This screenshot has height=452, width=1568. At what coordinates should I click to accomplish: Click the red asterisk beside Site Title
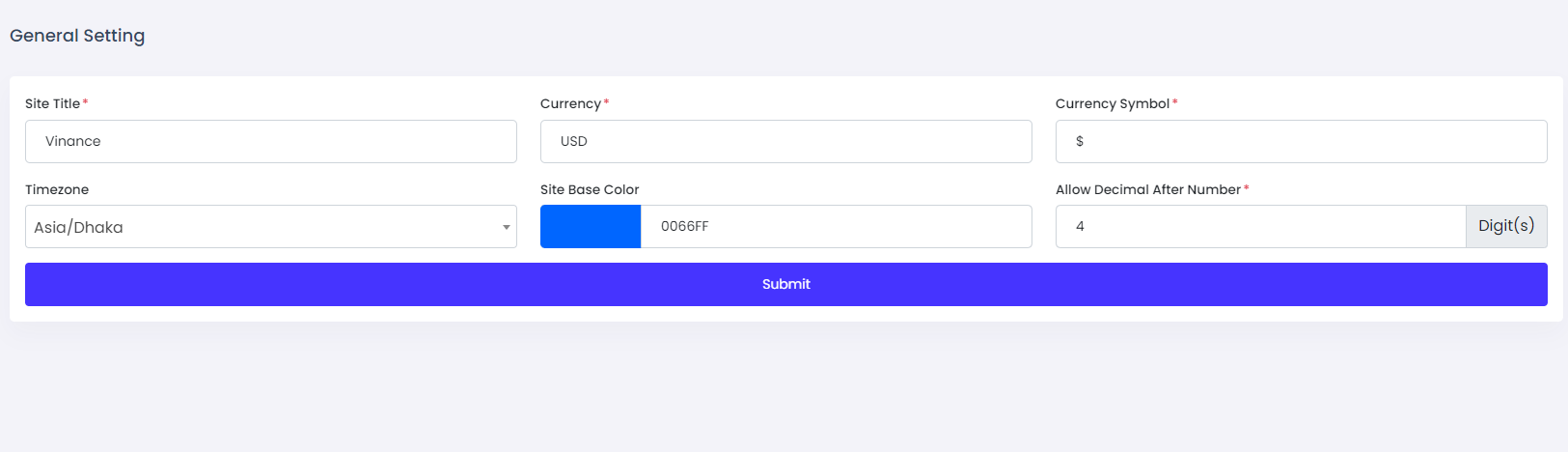tap(85, 102)
